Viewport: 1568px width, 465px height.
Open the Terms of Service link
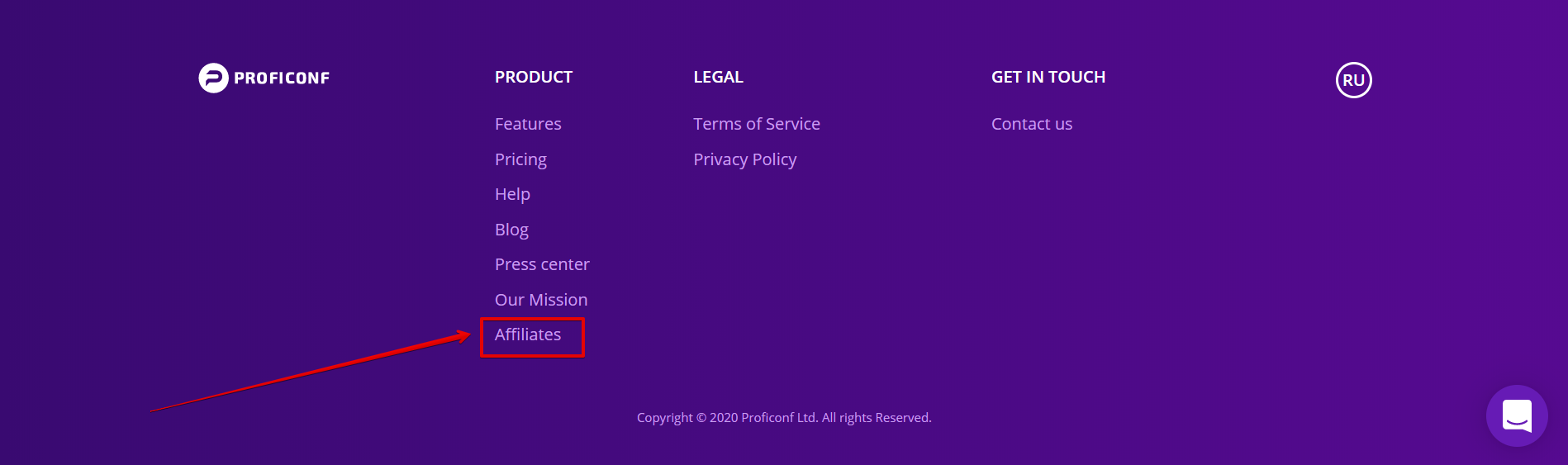click(757, 124)
